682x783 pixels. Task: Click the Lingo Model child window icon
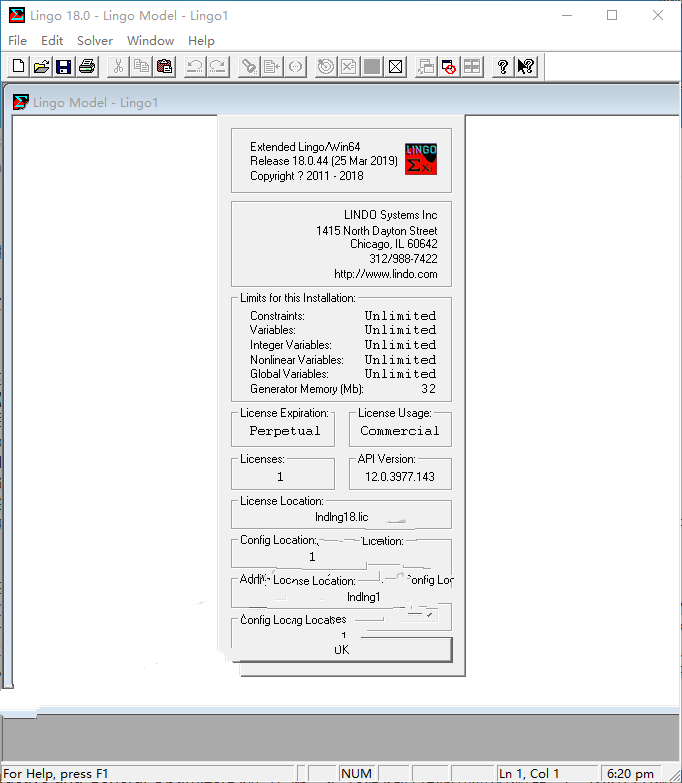pos(20,102)
